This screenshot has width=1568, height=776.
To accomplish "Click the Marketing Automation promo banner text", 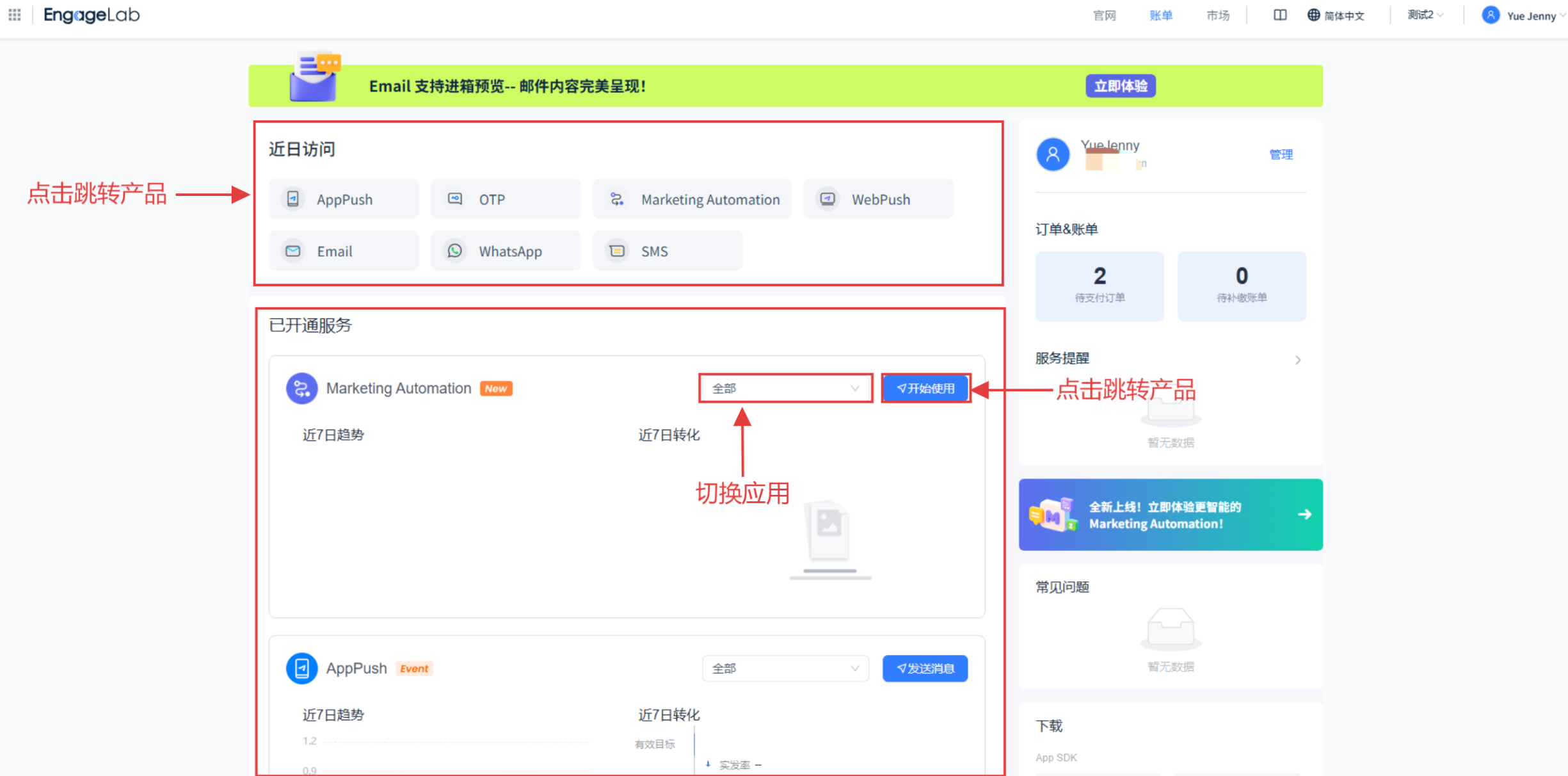I will [x=1165, y=515].
